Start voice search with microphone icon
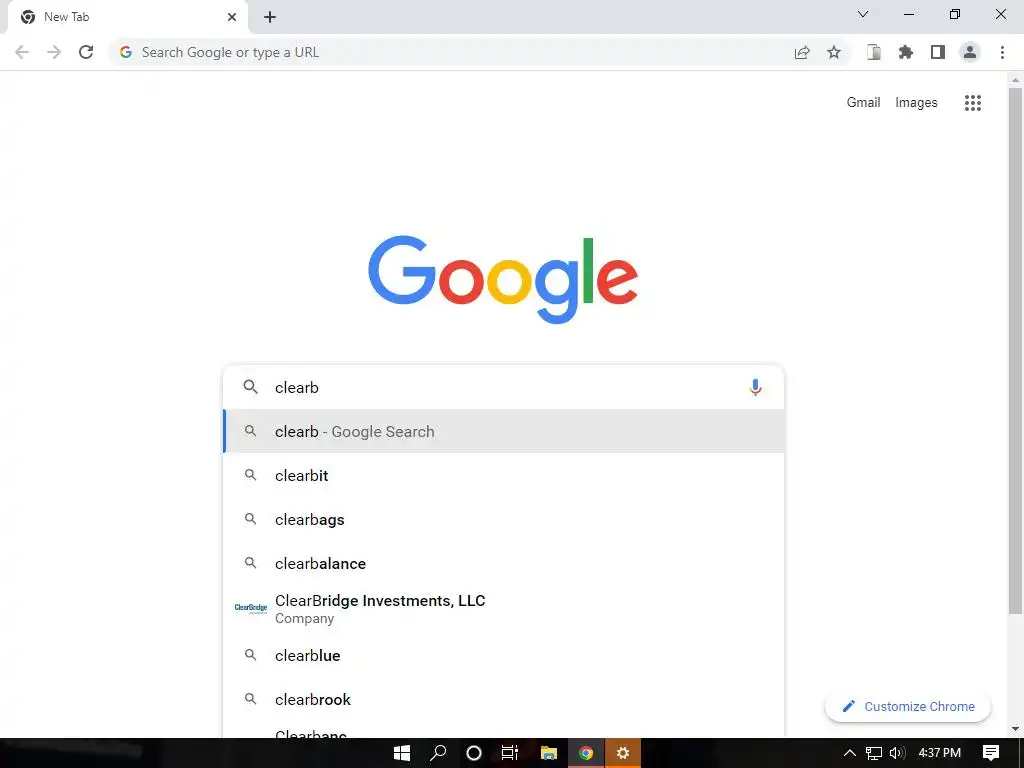 tap(756, 387)
